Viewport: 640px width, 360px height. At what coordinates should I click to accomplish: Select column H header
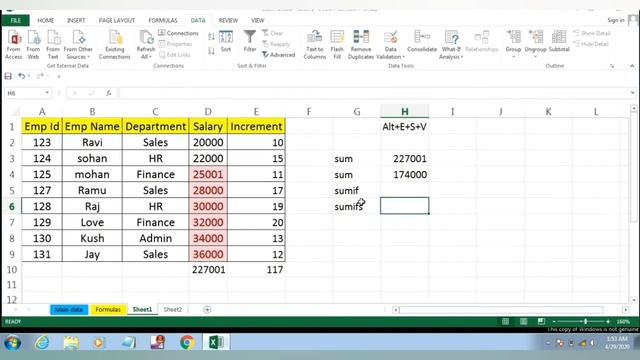[x=404, y=111]
